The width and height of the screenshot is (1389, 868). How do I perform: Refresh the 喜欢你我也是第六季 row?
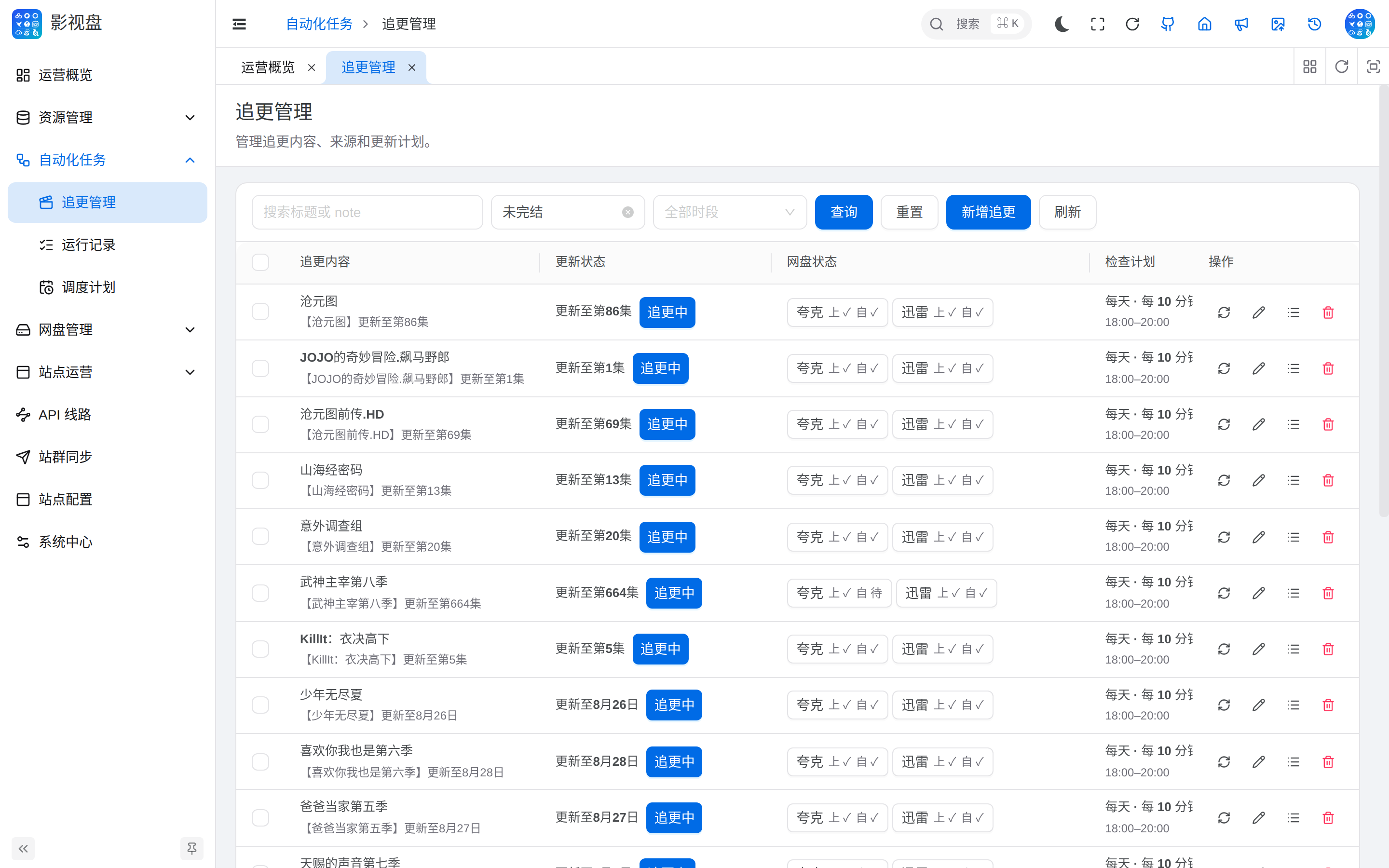(1224, 762)
